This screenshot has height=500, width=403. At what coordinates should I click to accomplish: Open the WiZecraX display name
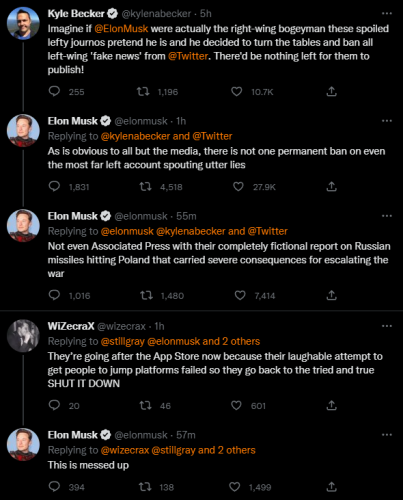pos(71,326)
